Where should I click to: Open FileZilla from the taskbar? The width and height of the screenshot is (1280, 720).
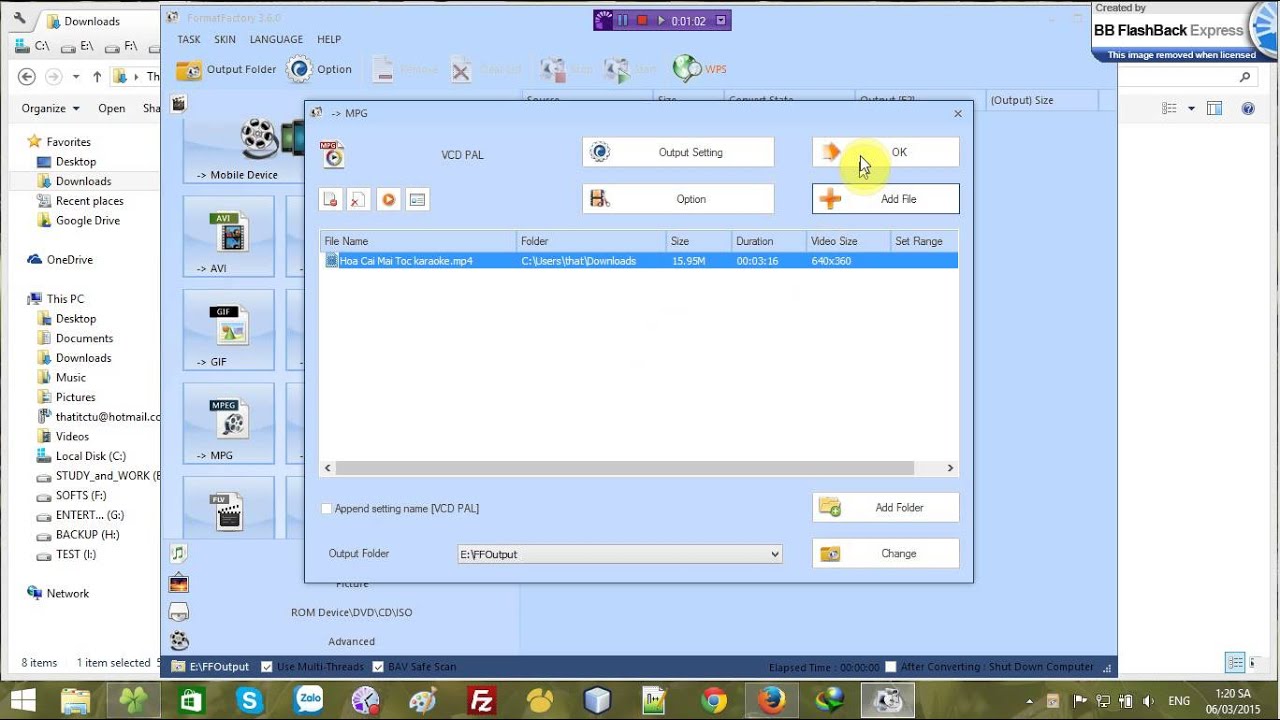pyautogui.click(x=482, y=699)
